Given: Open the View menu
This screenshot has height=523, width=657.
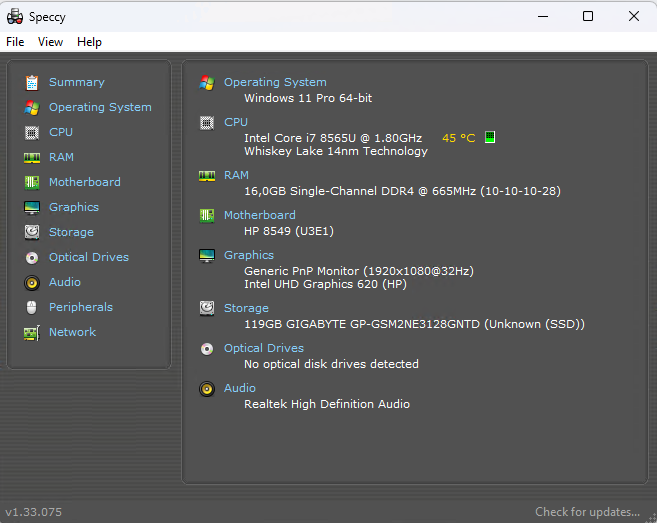Looking at the screenshot, I should 50,42.
